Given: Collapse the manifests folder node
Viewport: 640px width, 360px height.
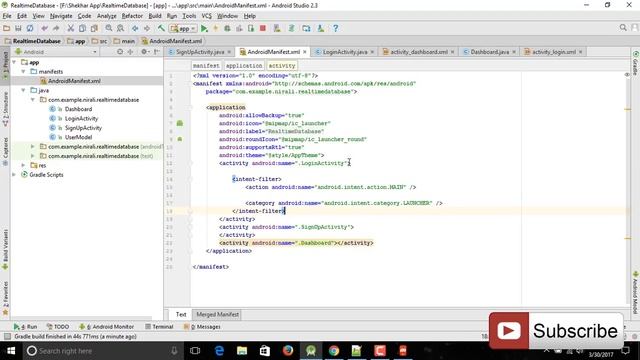Looking at the screenshot, I should tap(23, 71).
